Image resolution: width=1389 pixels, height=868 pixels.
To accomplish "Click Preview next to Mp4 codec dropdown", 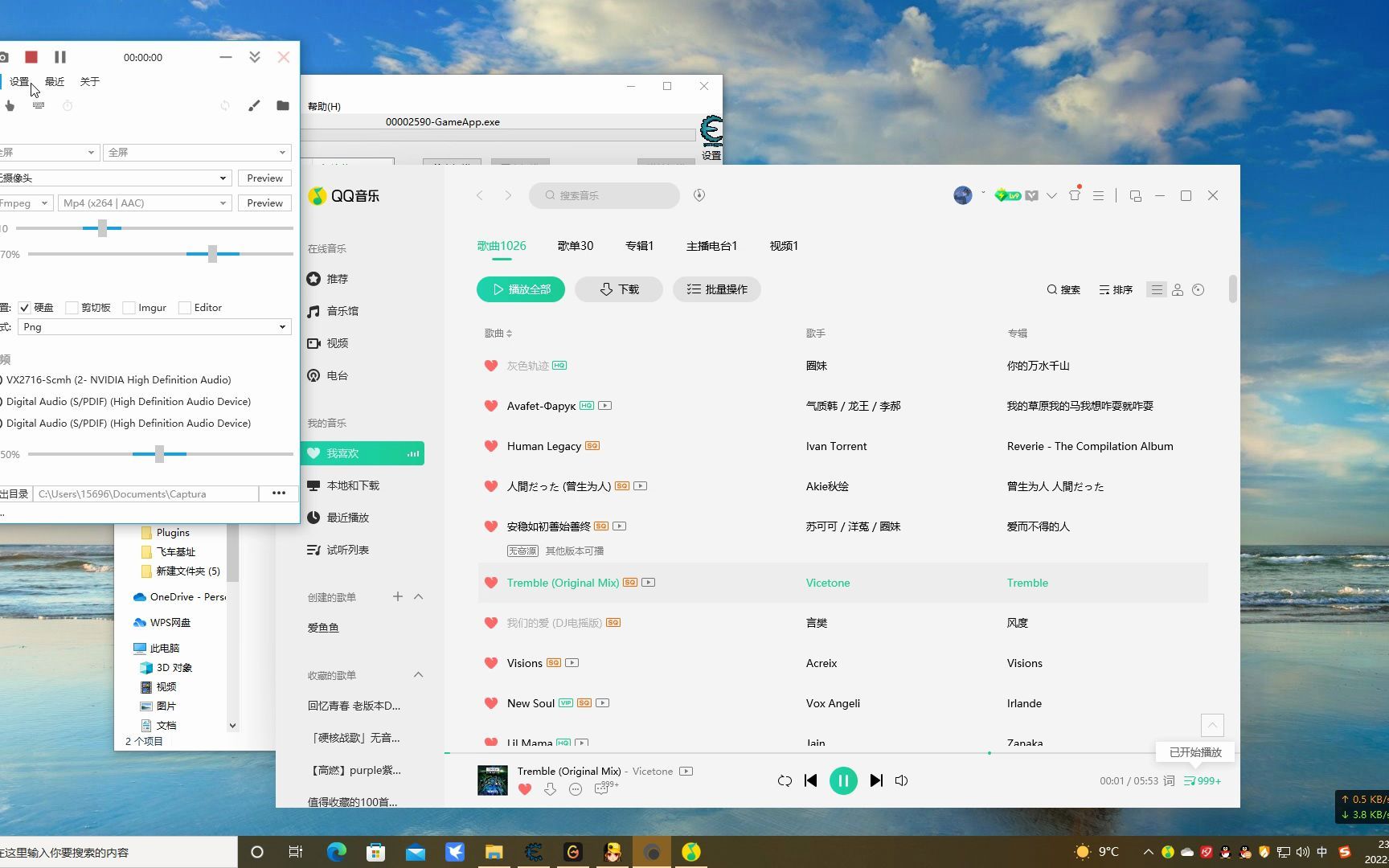I will (264, 203).
